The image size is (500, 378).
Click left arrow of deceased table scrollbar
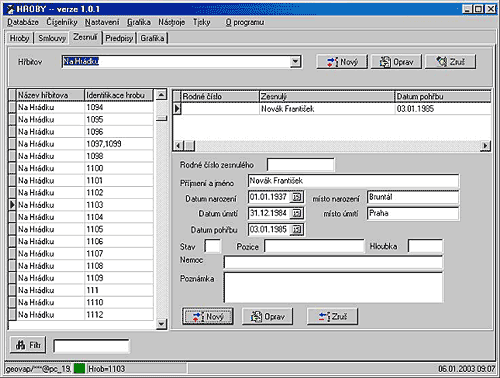[x=178, y=146]
